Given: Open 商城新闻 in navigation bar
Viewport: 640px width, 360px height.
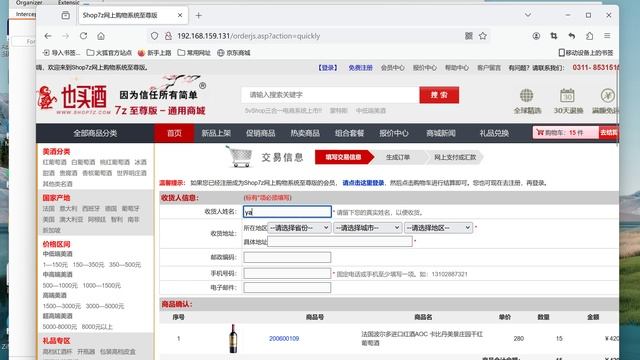Looking at the screenshot, I should point(441,133).
